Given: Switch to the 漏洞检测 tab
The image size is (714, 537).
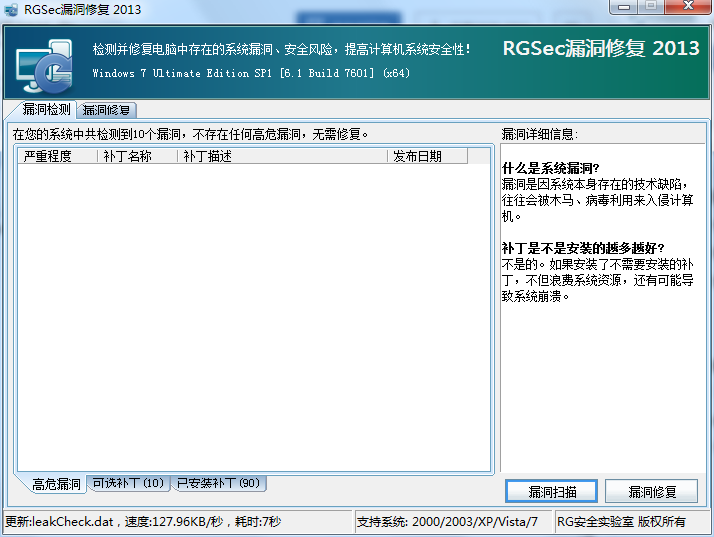Looking at the screenshot, I should click(46, 110).
